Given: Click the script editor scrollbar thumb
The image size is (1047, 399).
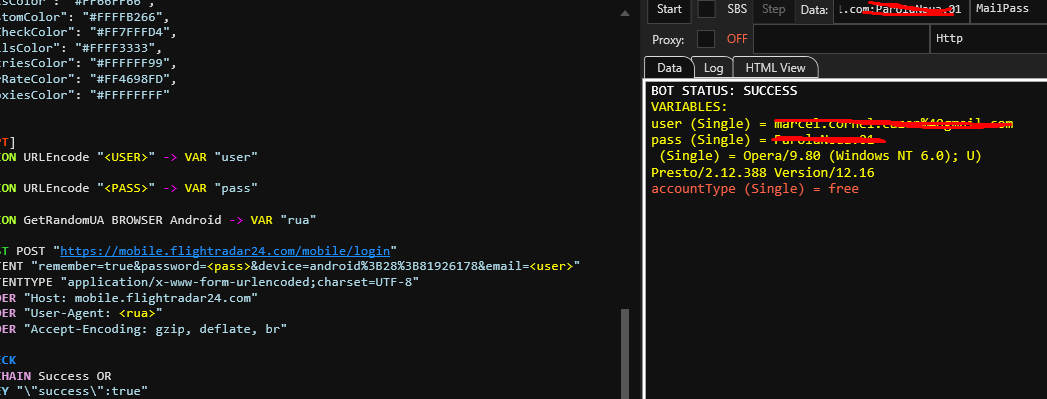Looking at the screenshot, I should click(625, 353).
